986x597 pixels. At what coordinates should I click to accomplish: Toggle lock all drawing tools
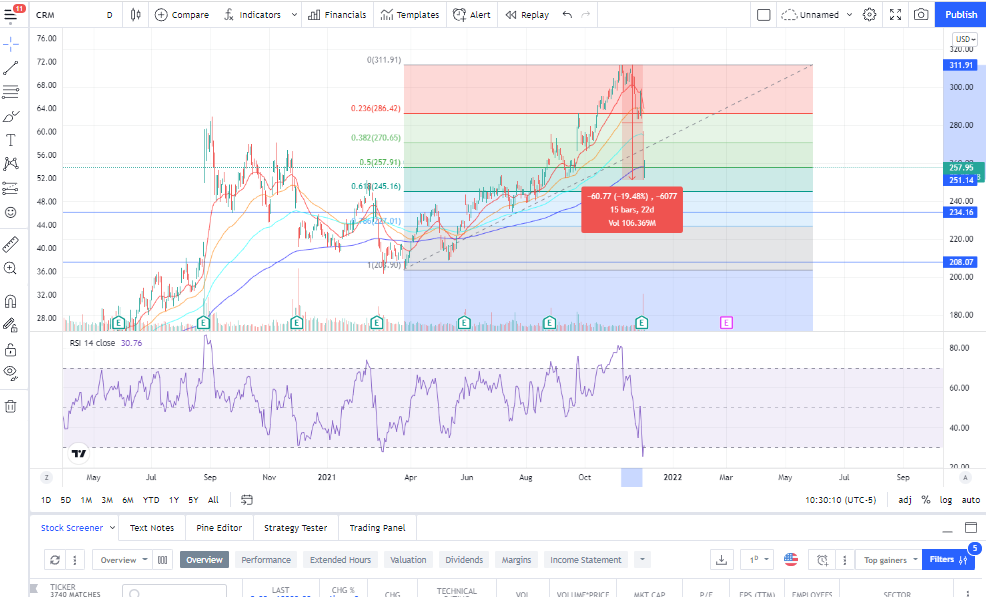click(11, 349)
